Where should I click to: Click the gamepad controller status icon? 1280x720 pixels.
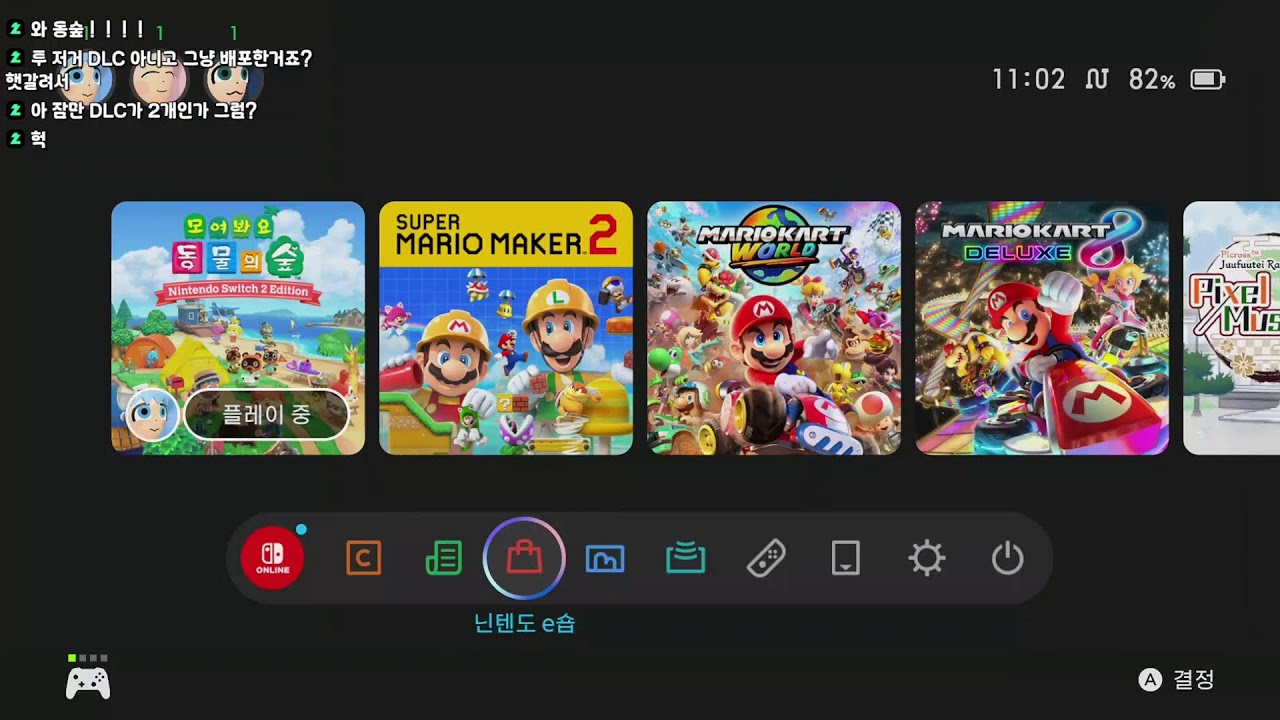[x=88, y=683]
